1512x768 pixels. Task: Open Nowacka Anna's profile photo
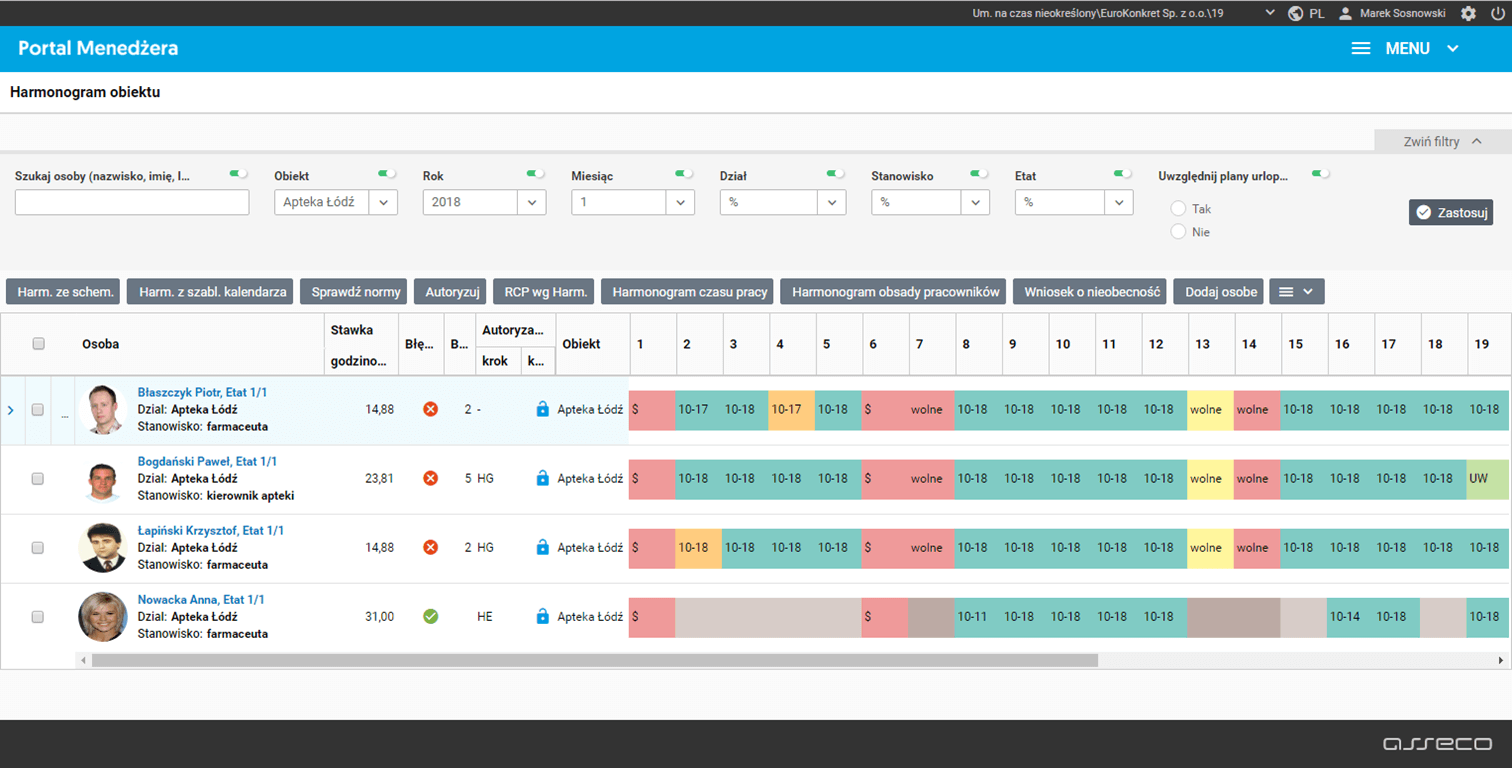(x=103, y=617)
